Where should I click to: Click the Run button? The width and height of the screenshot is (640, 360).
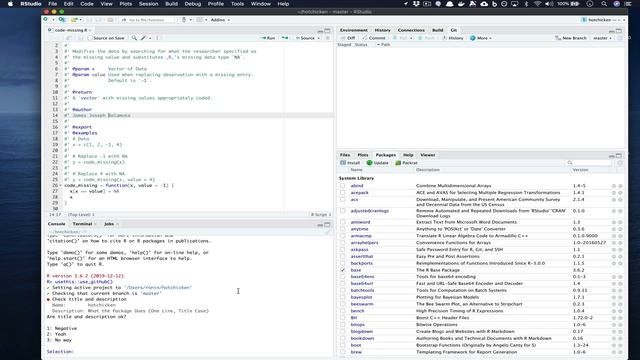268,38
